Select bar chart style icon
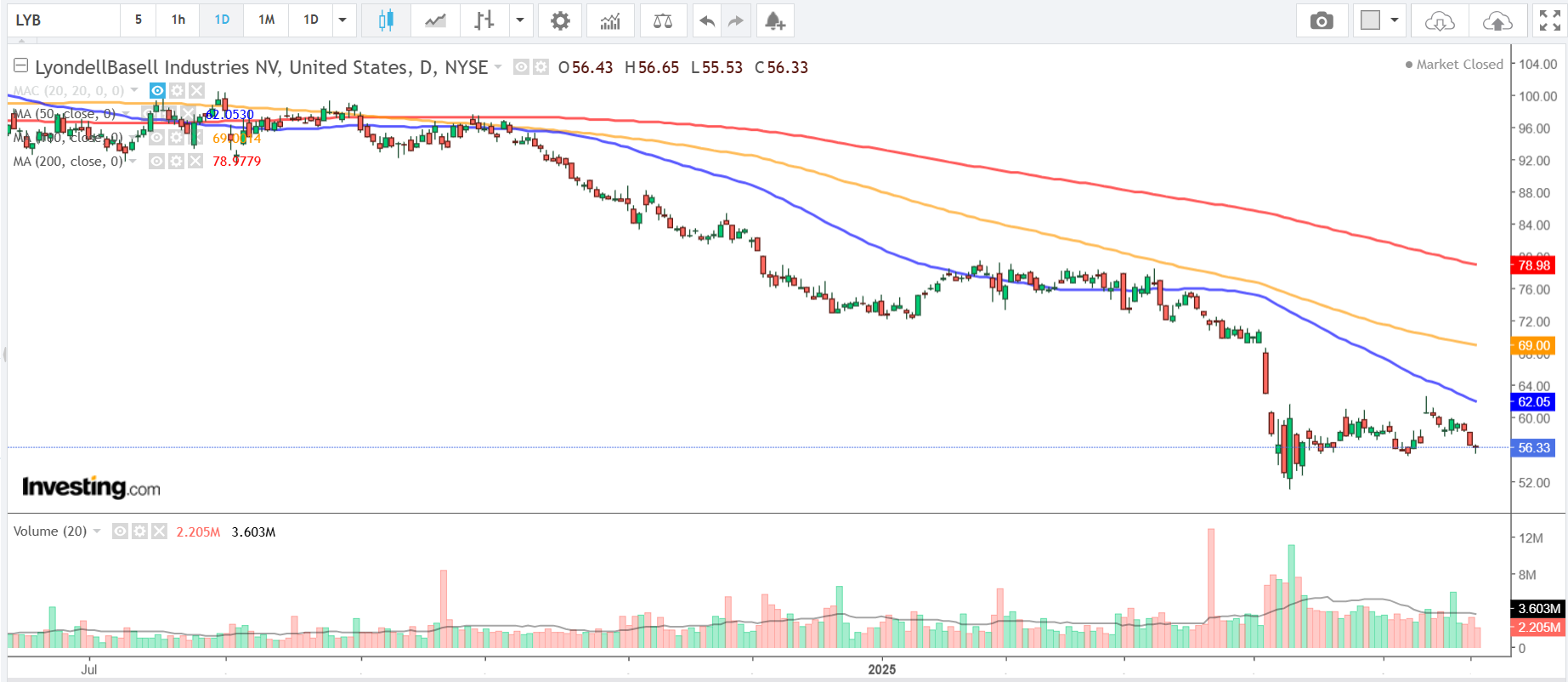 [484, 20]
